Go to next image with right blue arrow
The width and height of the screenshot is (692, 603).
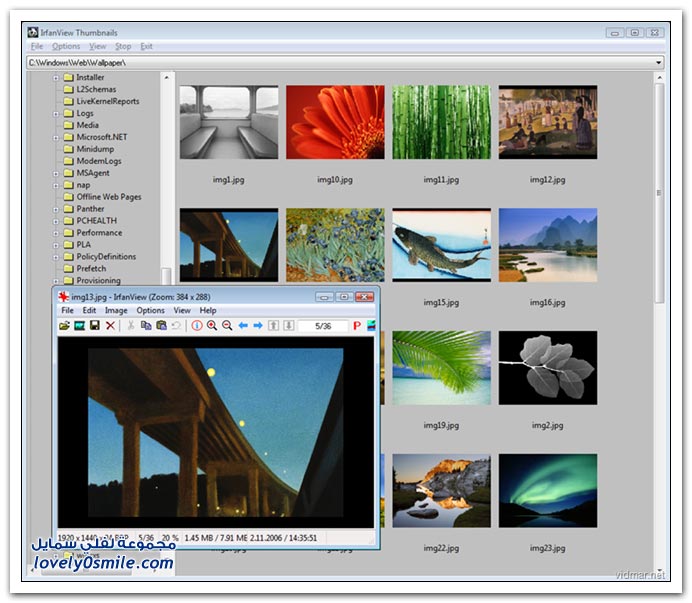coord(258,326)
